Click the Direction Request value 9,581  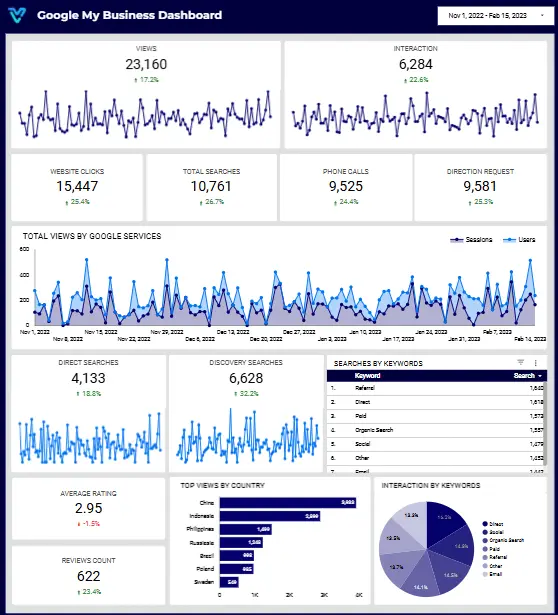480,186
